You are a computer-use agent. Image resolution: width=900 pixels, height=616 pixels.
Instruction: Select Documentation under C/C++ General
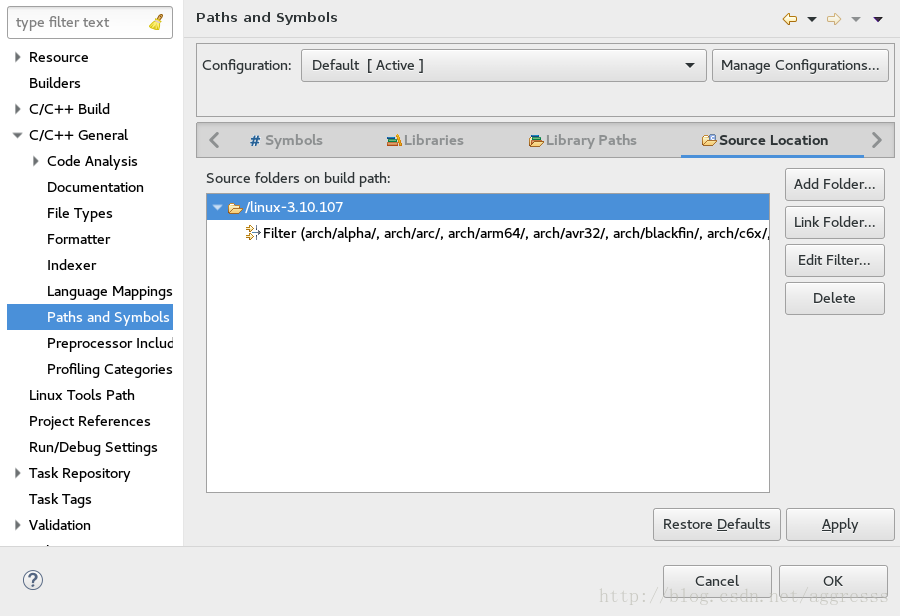coord(95,187)
